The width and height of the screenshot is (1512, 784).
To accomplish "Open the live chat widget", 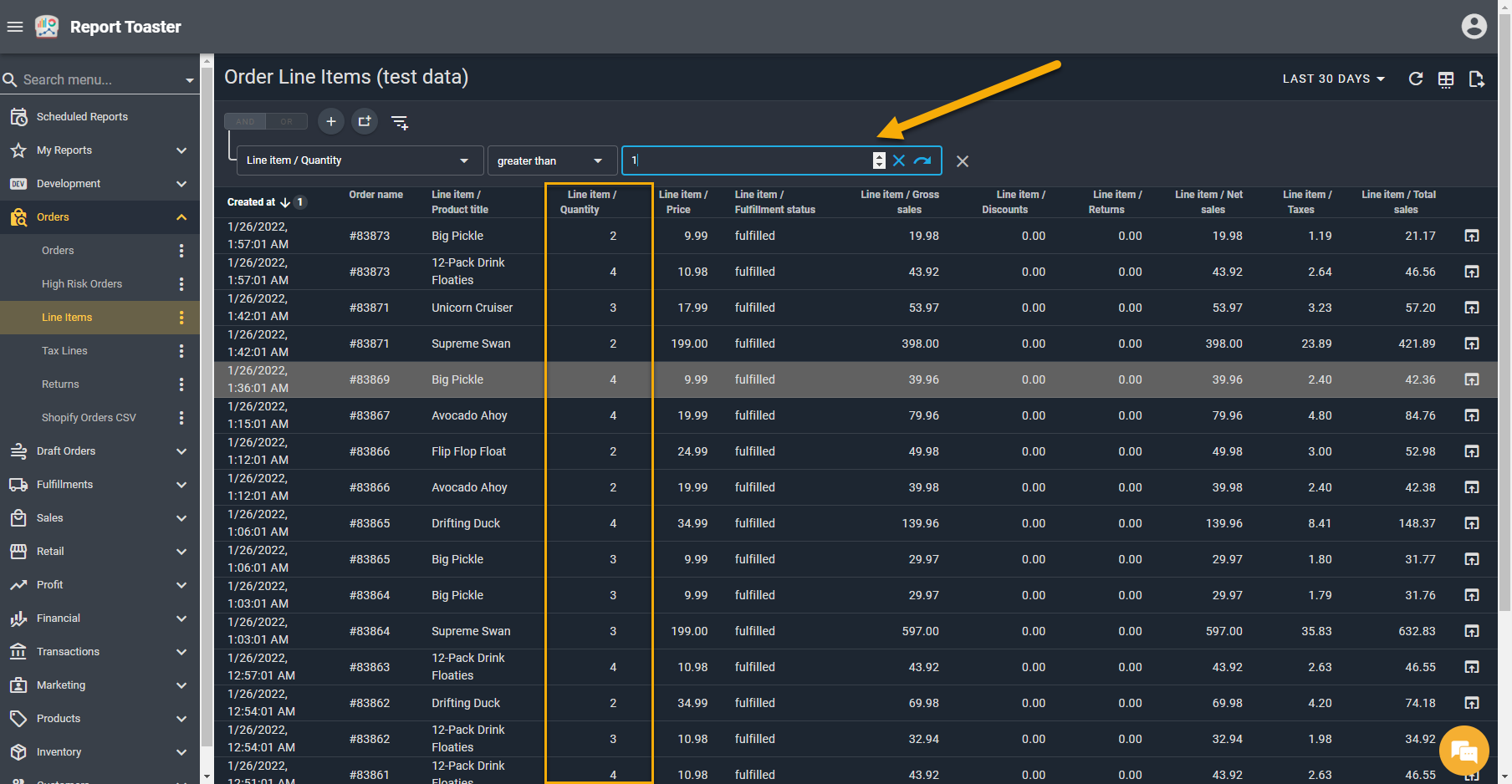I will (1463, 751).
